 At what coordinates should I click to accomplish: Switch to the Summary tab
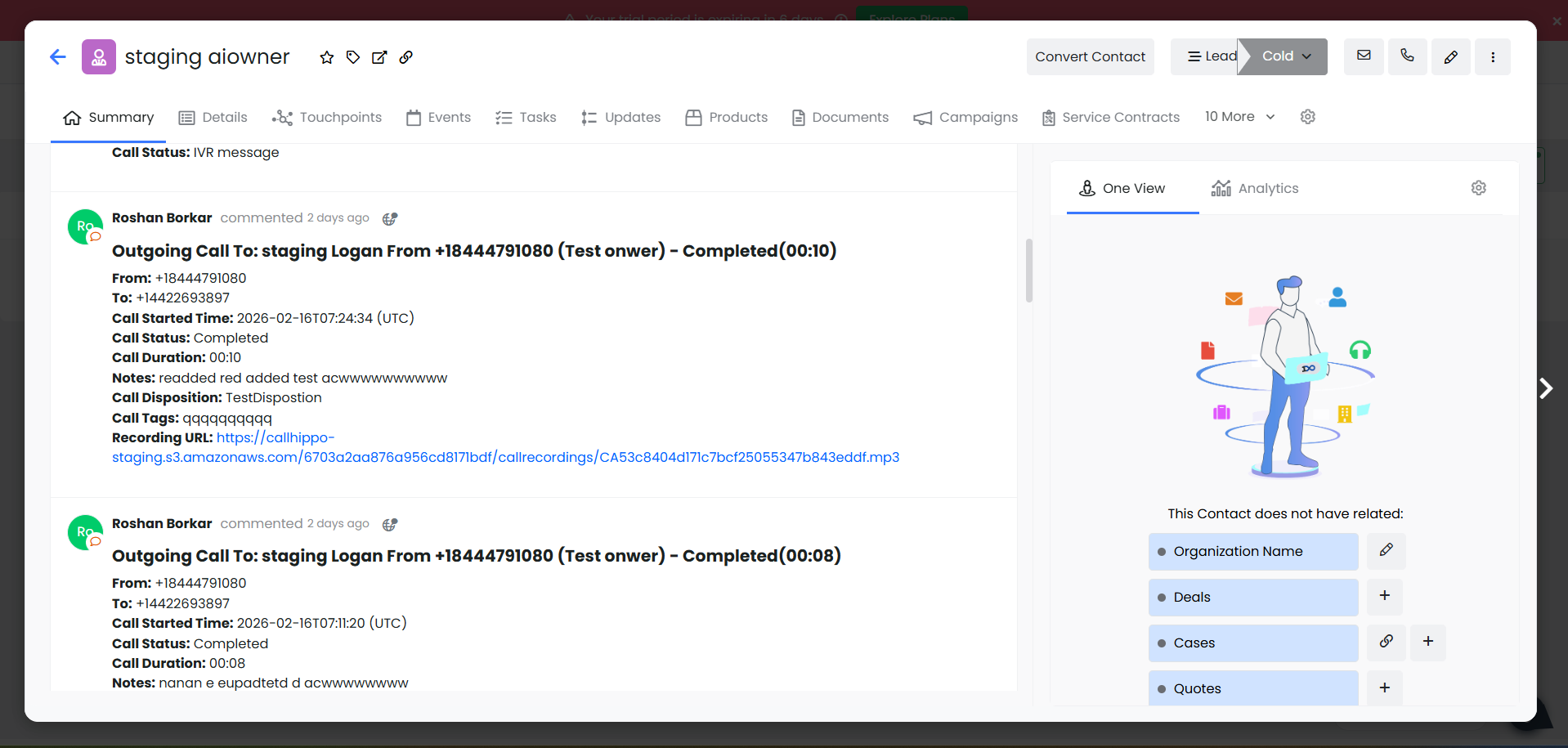(108, 118)
